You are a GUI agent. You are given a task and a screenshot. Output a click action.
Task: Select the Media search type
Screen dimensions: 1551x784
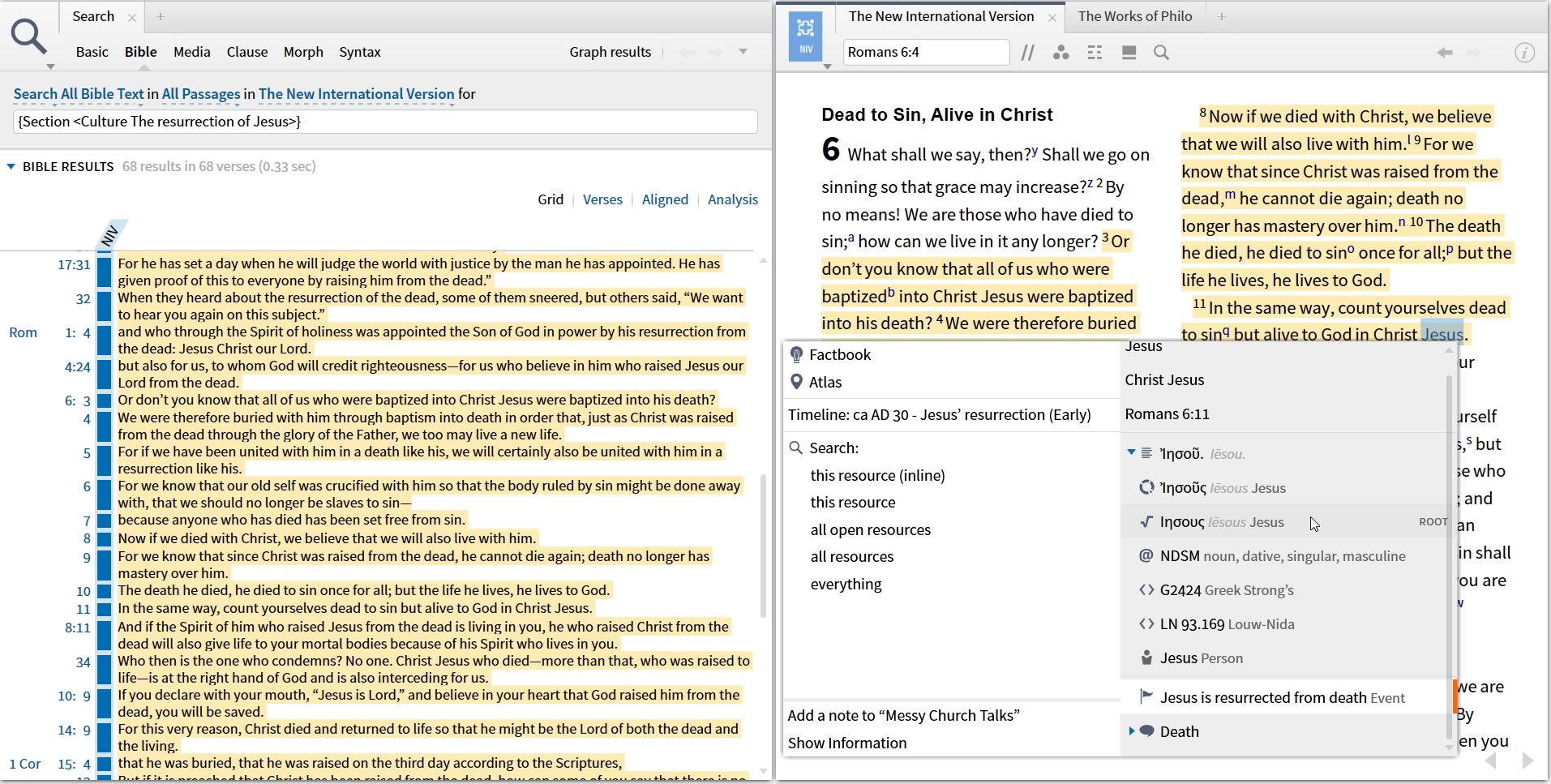click(x=192, y=52)
